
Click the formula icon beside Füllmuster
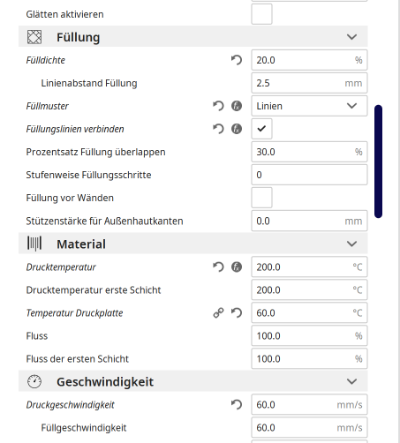click(236, 106)
